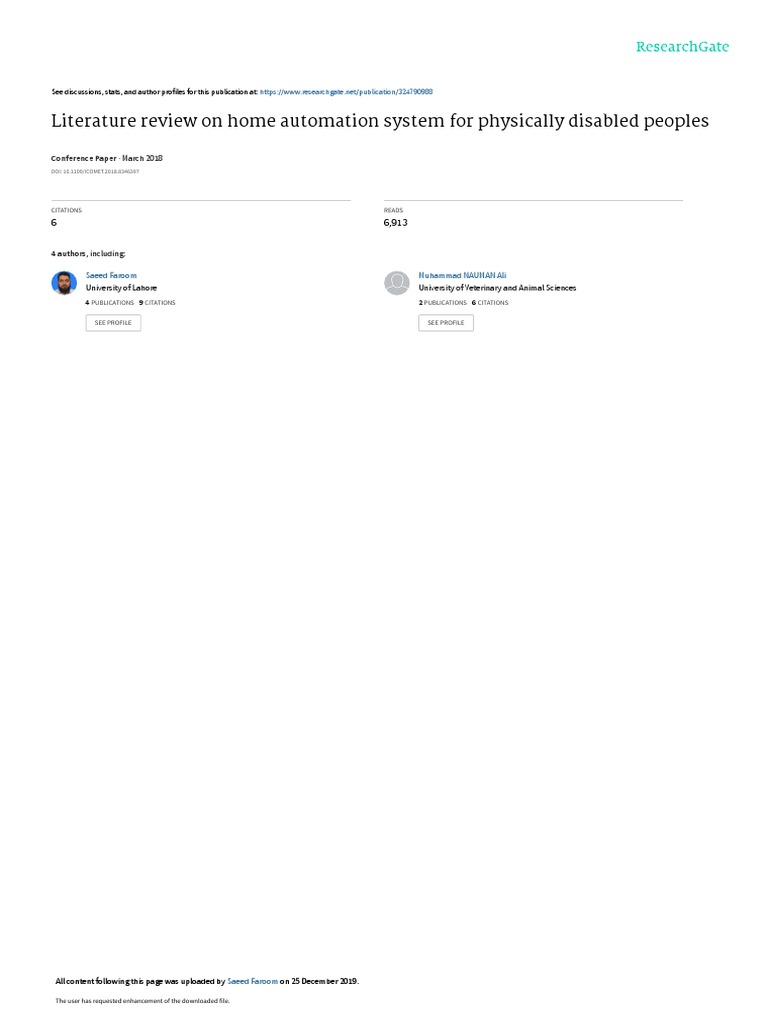Follow the Saeed Faroom uploader link in footer
The width and height of the screenshot is (768, 1024).
252,981
